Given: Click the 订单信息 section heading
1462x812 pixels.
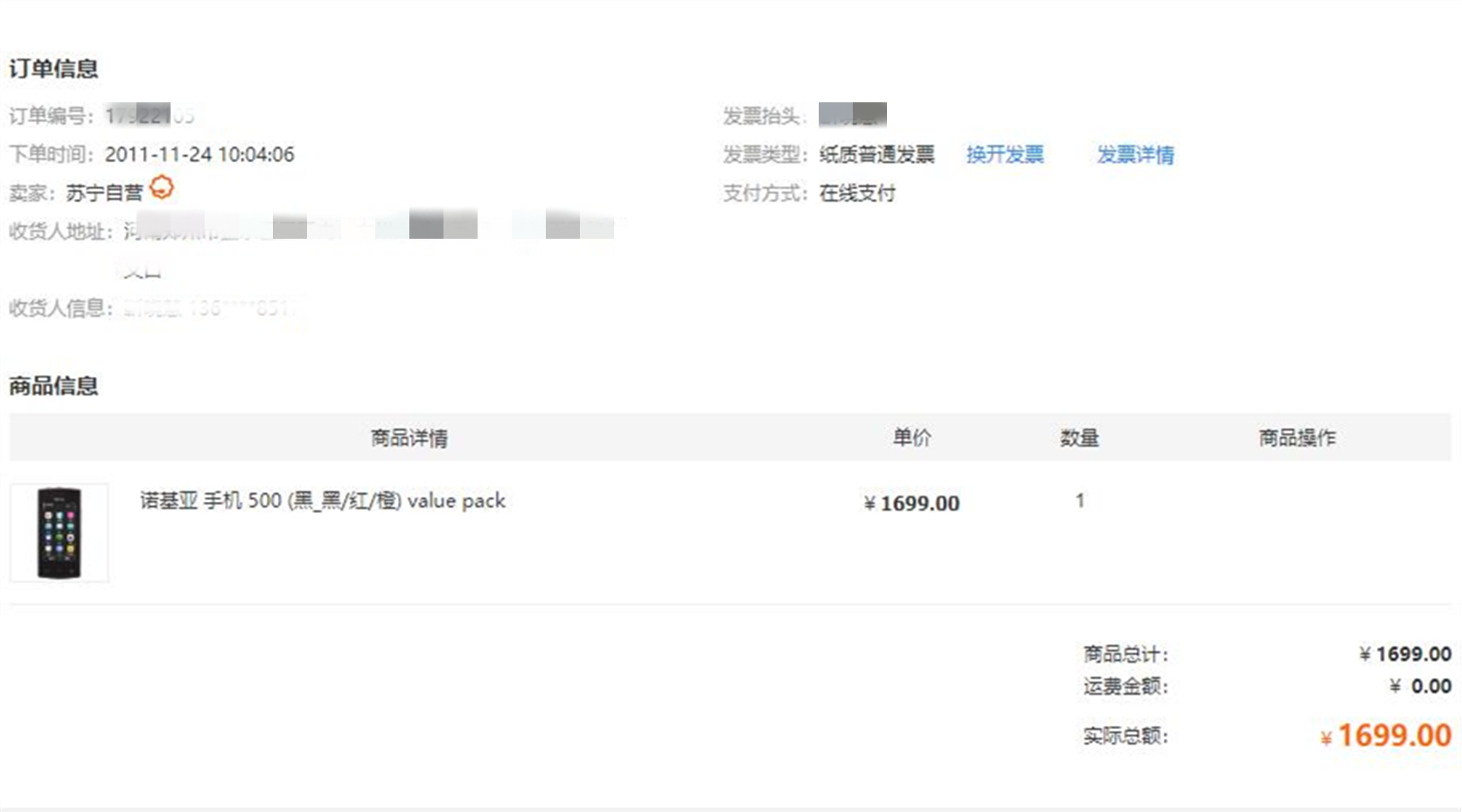Looking at the screenshot, I should [x=53, y=69].
